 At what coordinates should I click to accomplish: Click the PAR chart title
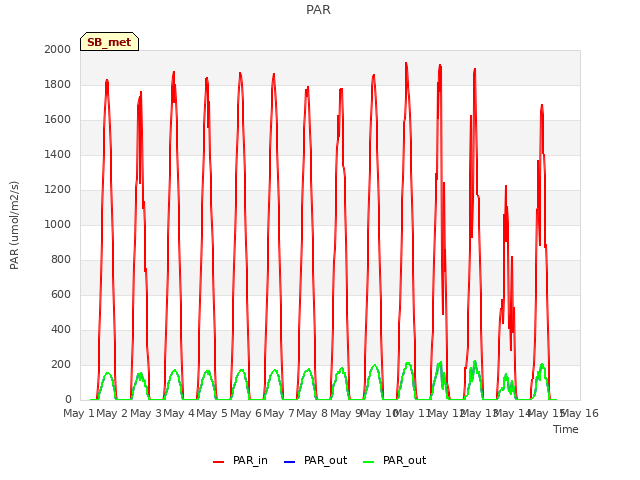(x=318, y=10)
